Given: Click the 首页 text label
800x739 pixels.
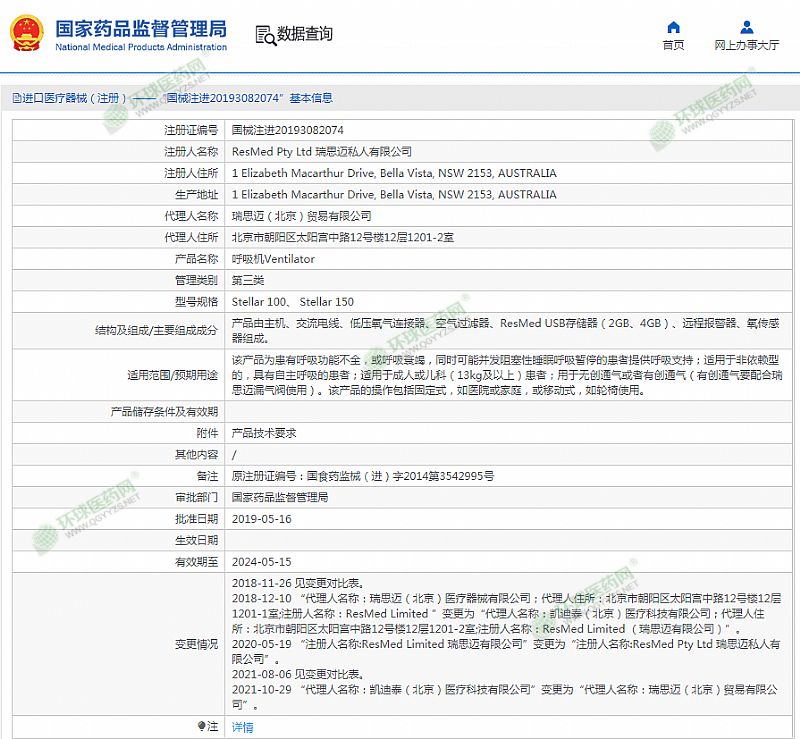Looking at the screenshot, I should pyautogui.click(x=673, y=45).
